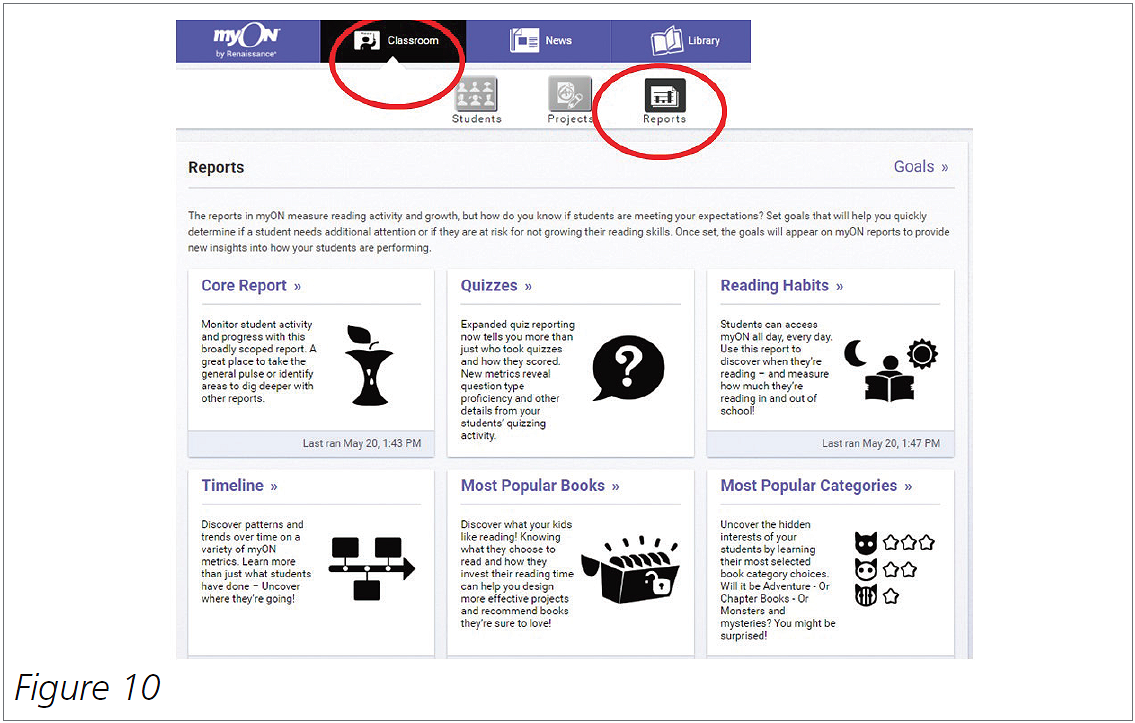This screenshot has width=1135, height=723.
Task: Open the Most Popular Categories link
Action: pos(816,486)
